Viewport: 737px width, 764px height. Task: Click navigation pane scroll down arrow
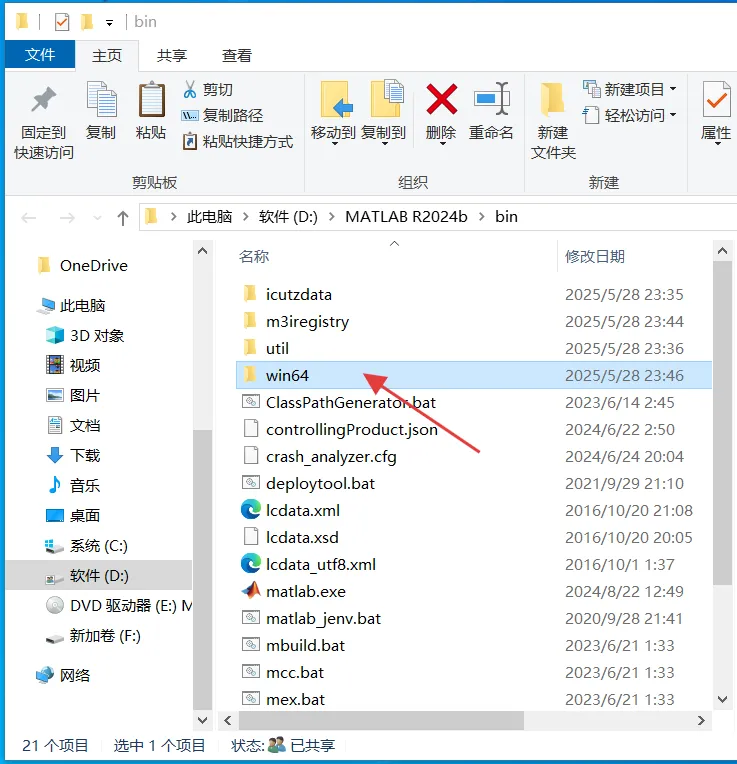203,720
